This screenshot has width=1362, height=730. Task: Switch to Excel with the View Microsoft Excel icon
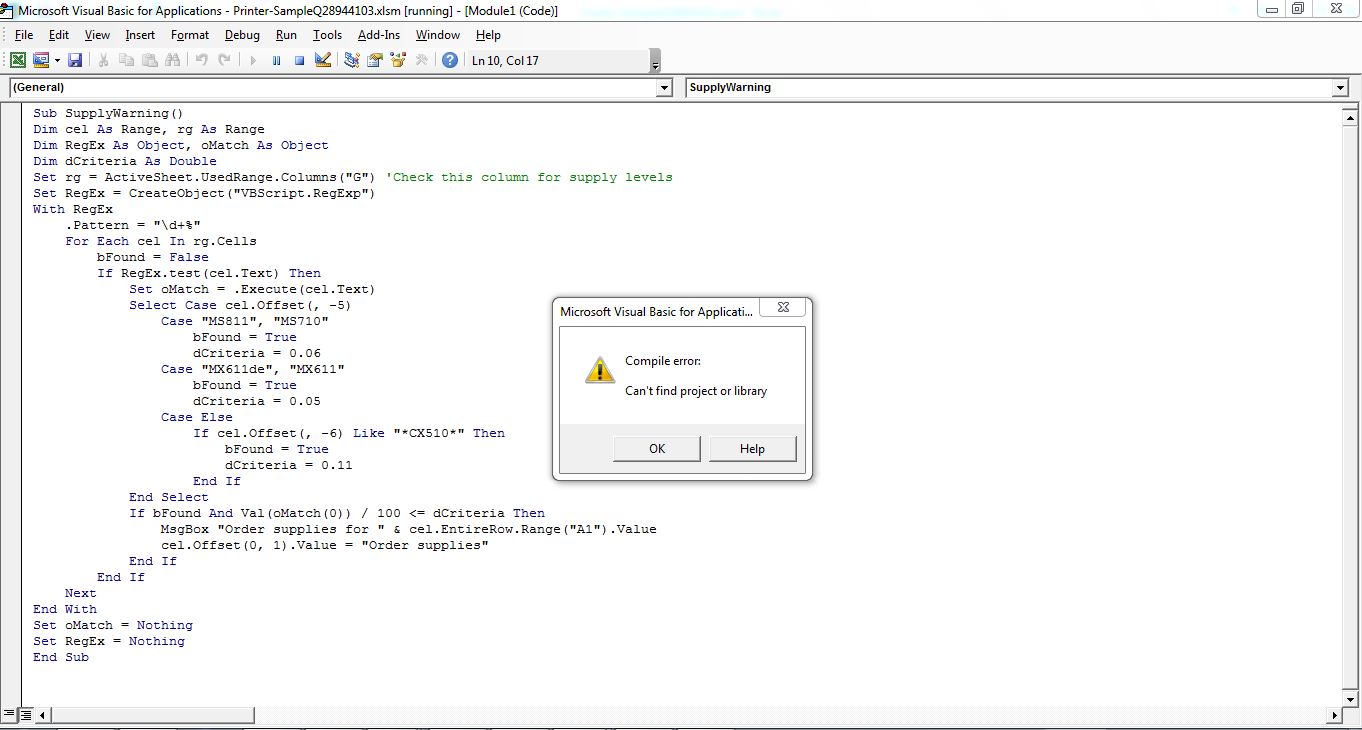point(18,60)
